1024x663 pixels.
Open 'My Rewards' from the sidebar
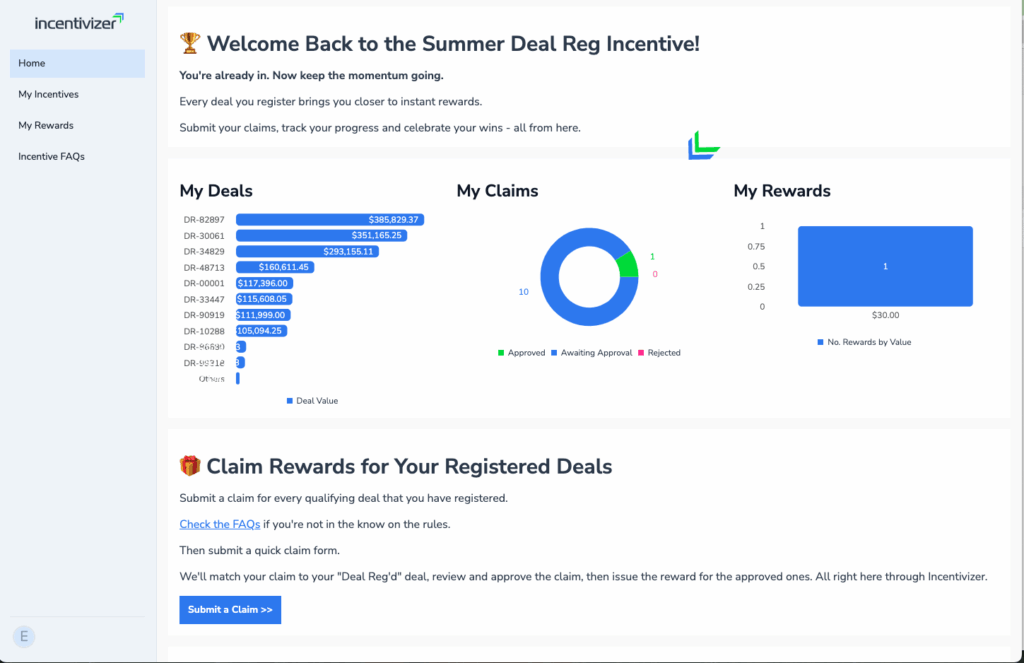[x=45, y=125]
